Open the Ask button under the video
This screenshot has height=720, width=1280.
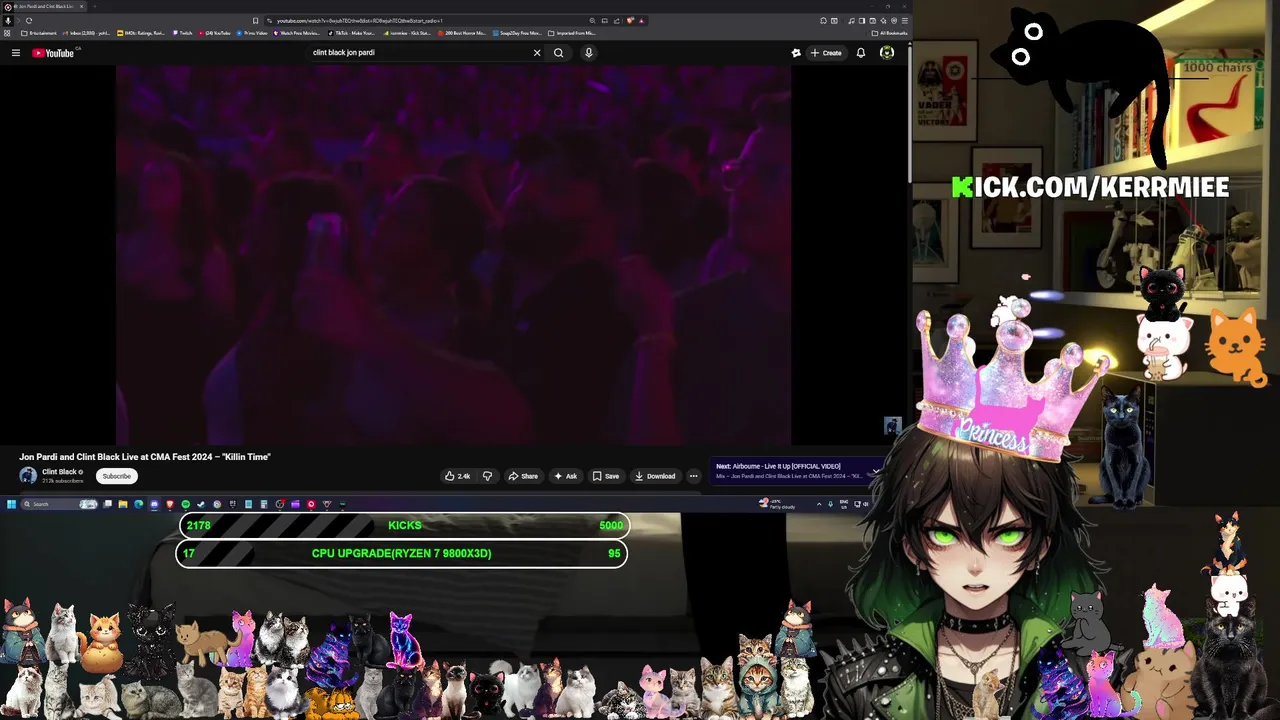pyautogui.click(x=566, y=476)
